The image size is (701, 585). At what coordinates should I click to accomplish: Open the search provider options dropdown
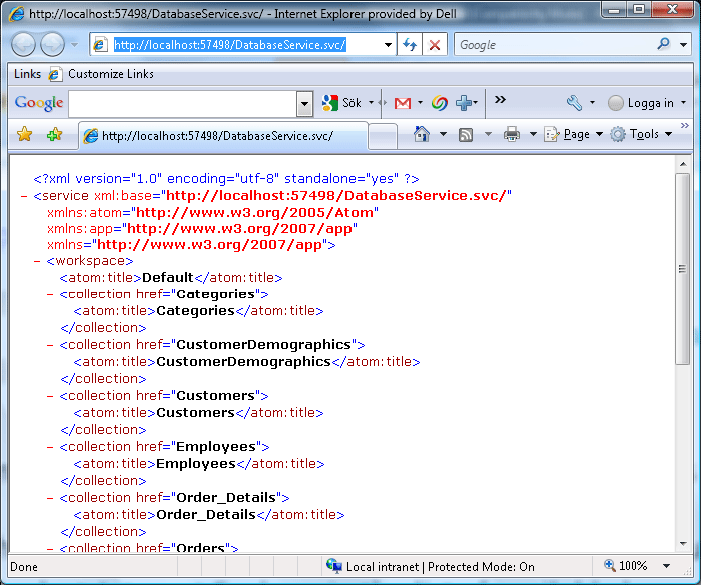click(x=683, y=45)
